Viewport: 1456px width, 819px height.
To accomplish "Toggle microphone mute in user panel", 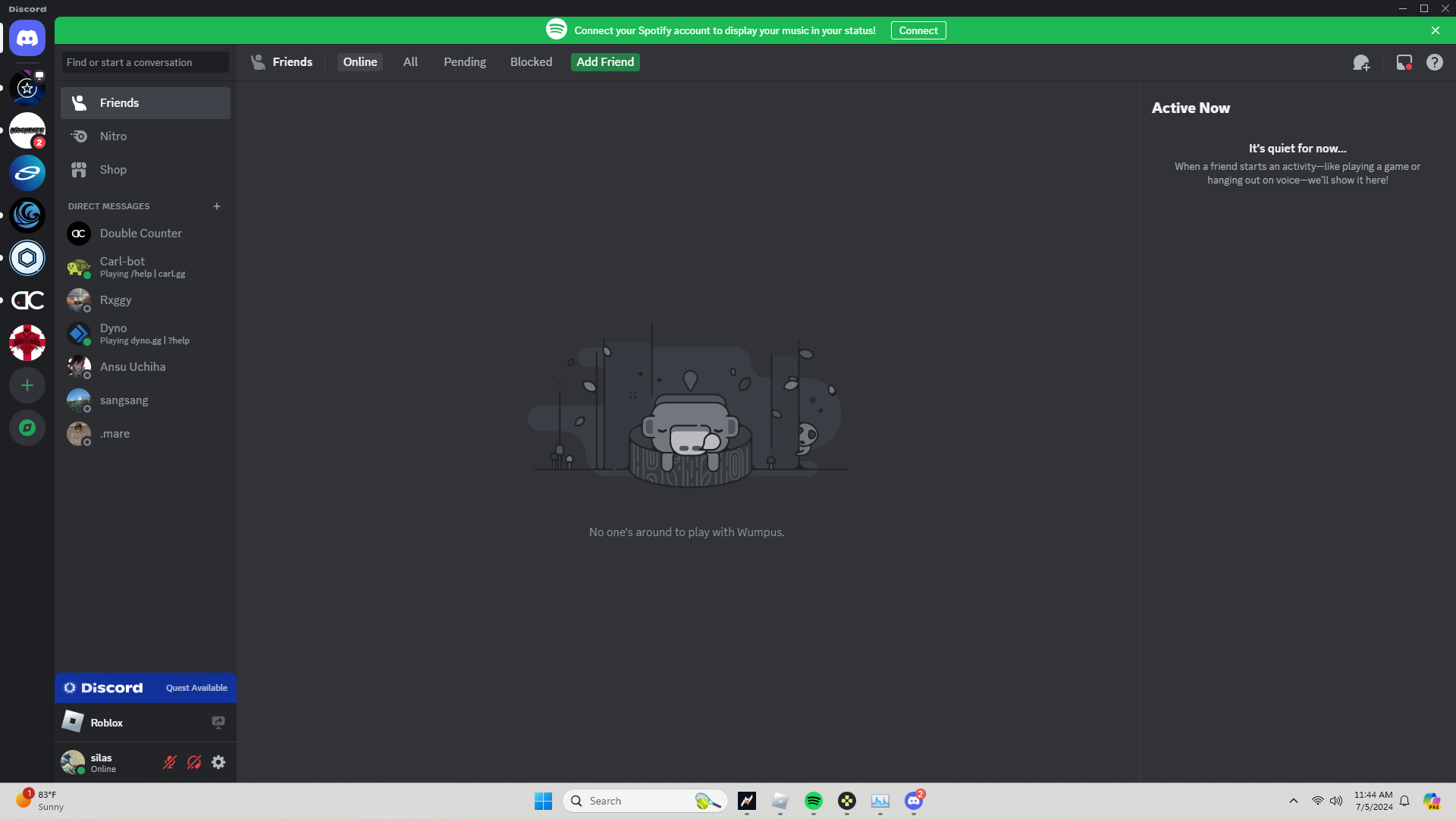I will [170, 762].
